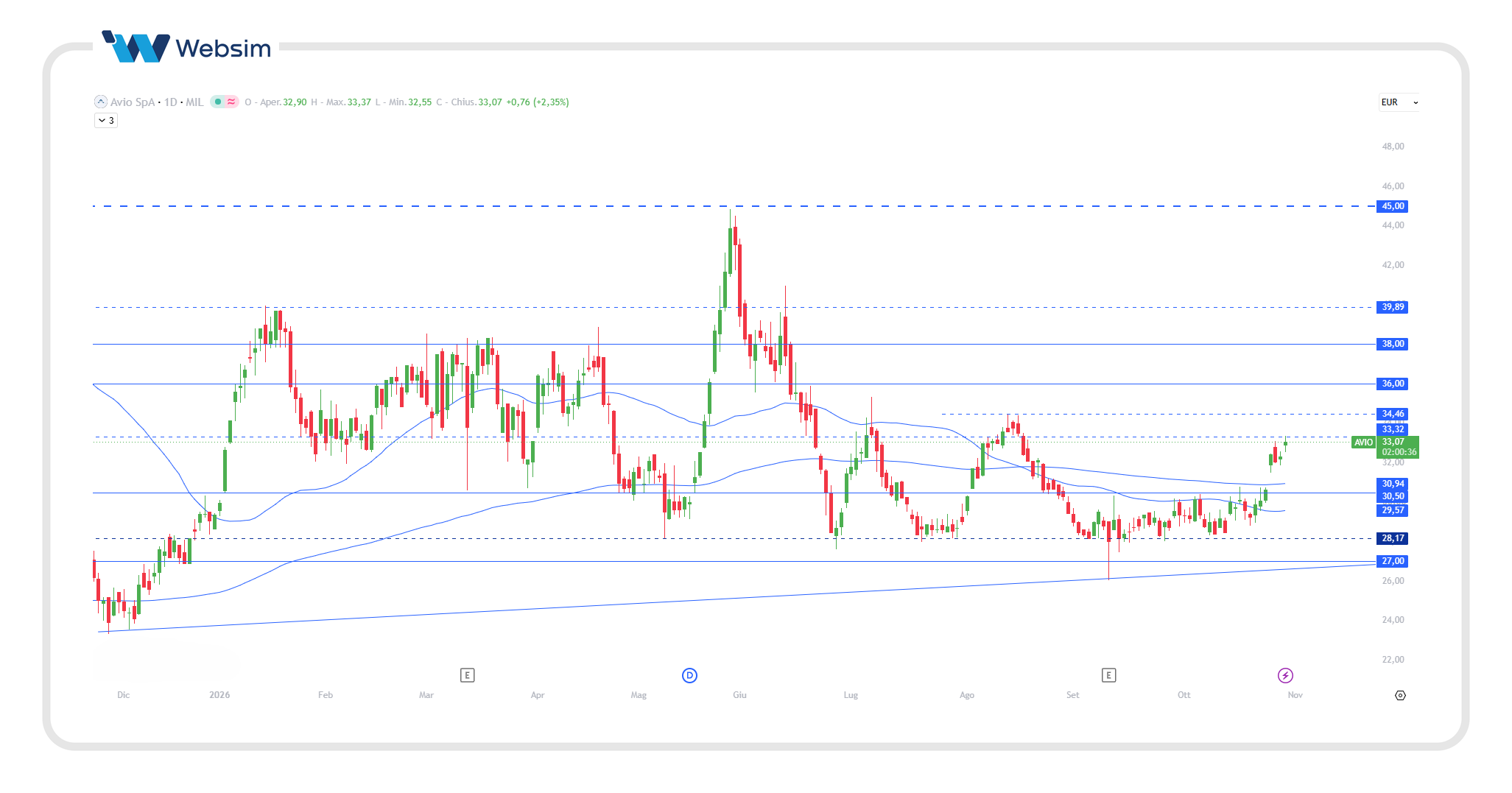Click the 36,00 horizontal line label

[x=1392, y=384]
